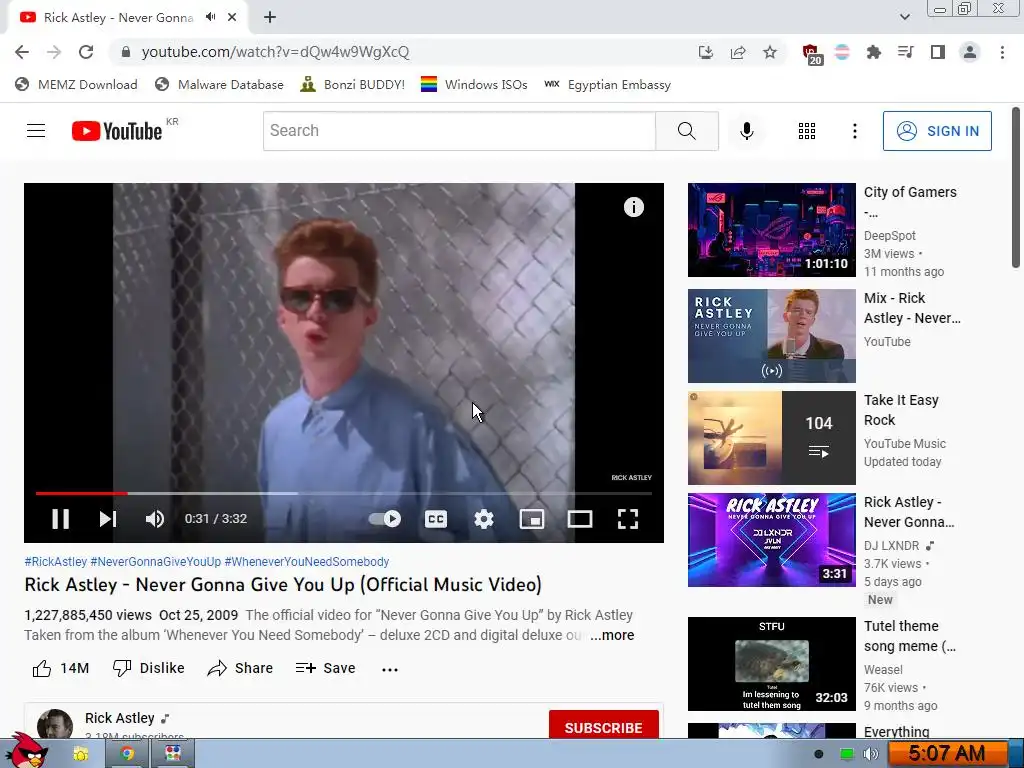Viewport: 1024px width, 768px height.
Task: Seek on the video progress bar
Action: click(x=344, y=494)
